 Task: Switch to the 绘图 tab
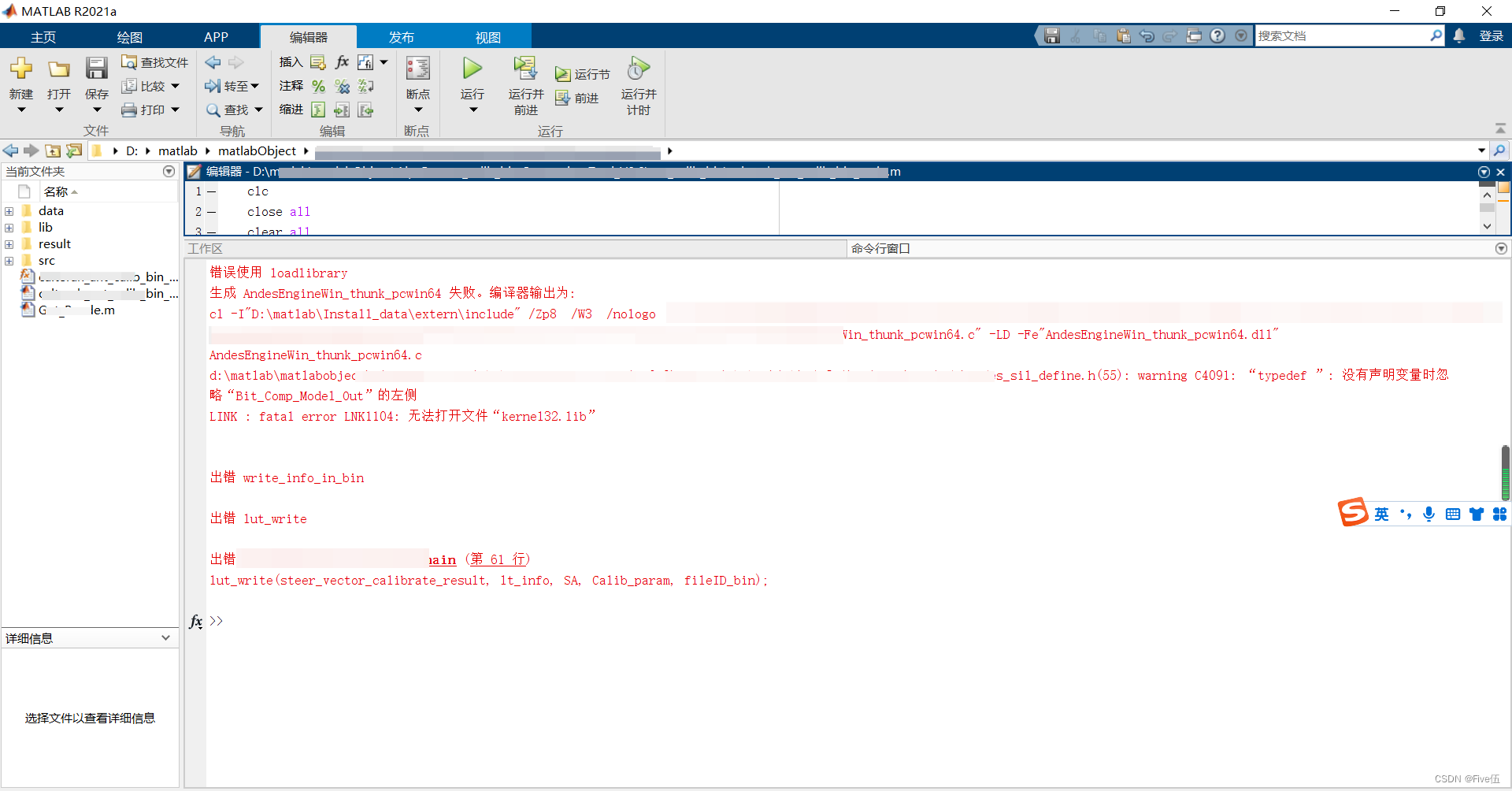point(130,37)
